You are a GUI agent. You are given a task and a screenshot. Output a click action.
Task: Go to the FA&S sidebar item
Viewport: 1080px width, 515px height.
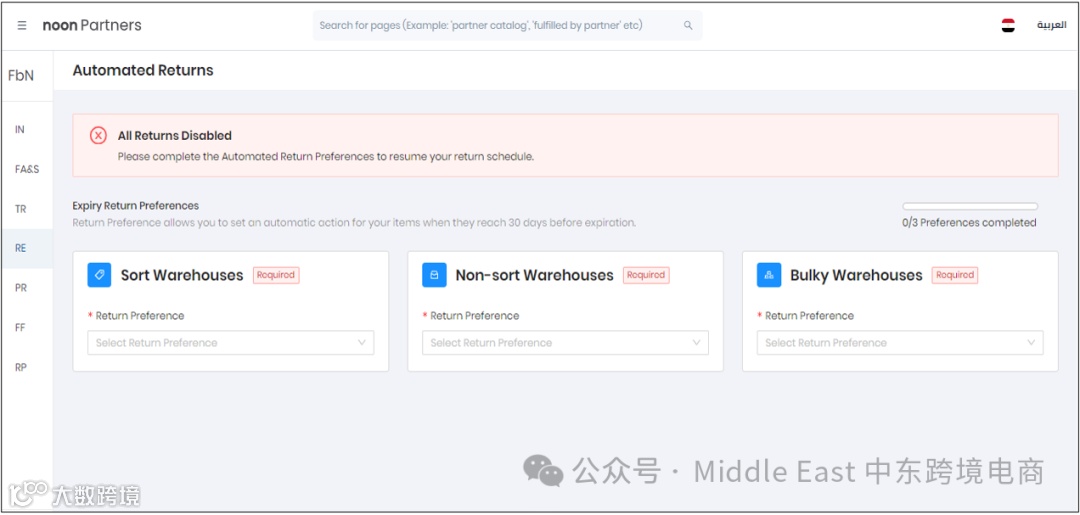(27, 169)
